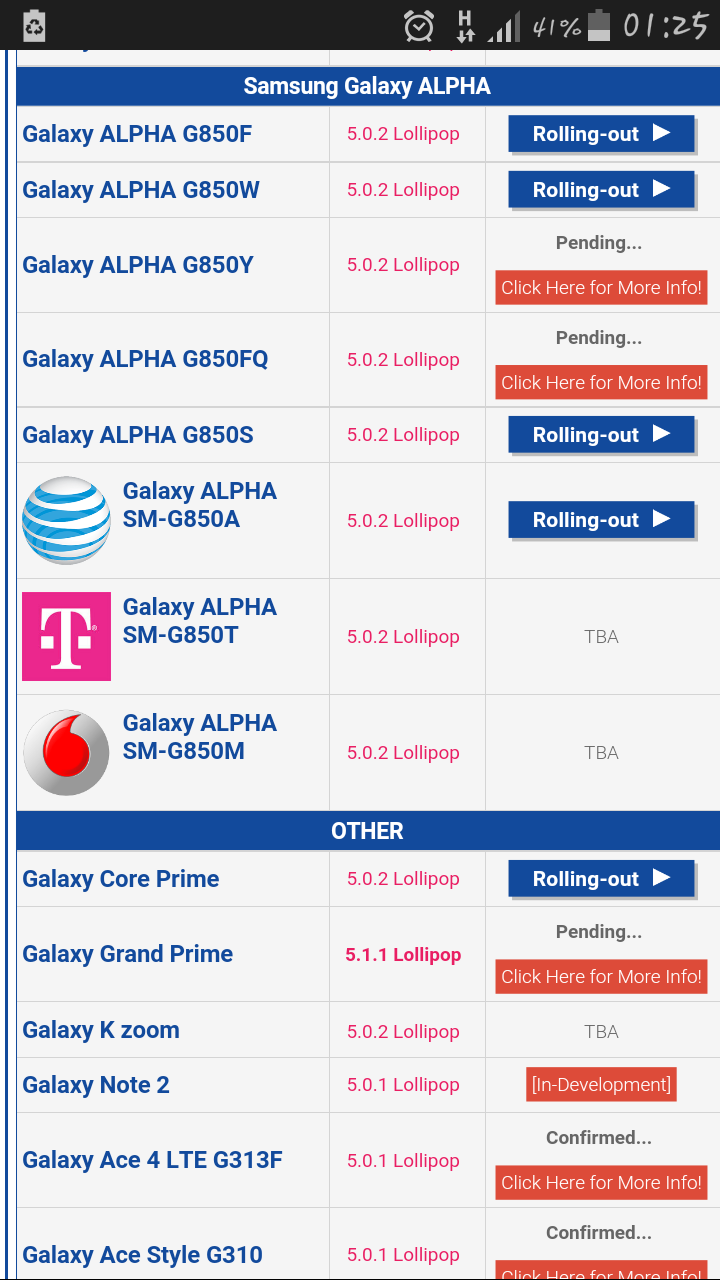The image size is (720, 1280).
Task: Open Rolling-out for Galaxy ALPHA G850W
Action: click(x=601, y=189)
